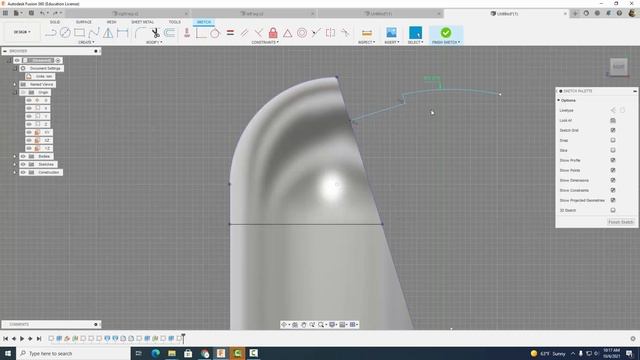Switch to the Solid tab
This screenshot has width=640, height=360.
pyautogui.click(x=55, y=22)
